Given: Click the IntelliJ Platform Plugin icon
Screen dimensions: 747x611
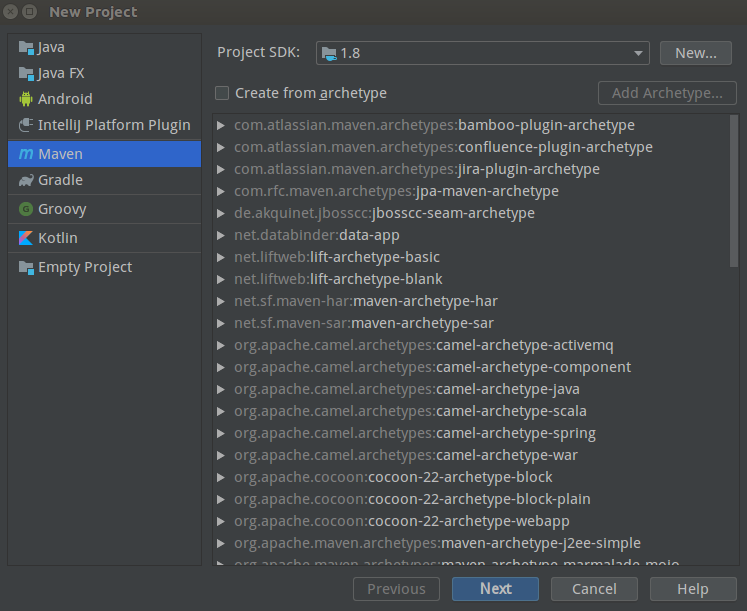Looking at the screenshot, I should [x=26, y=125].
